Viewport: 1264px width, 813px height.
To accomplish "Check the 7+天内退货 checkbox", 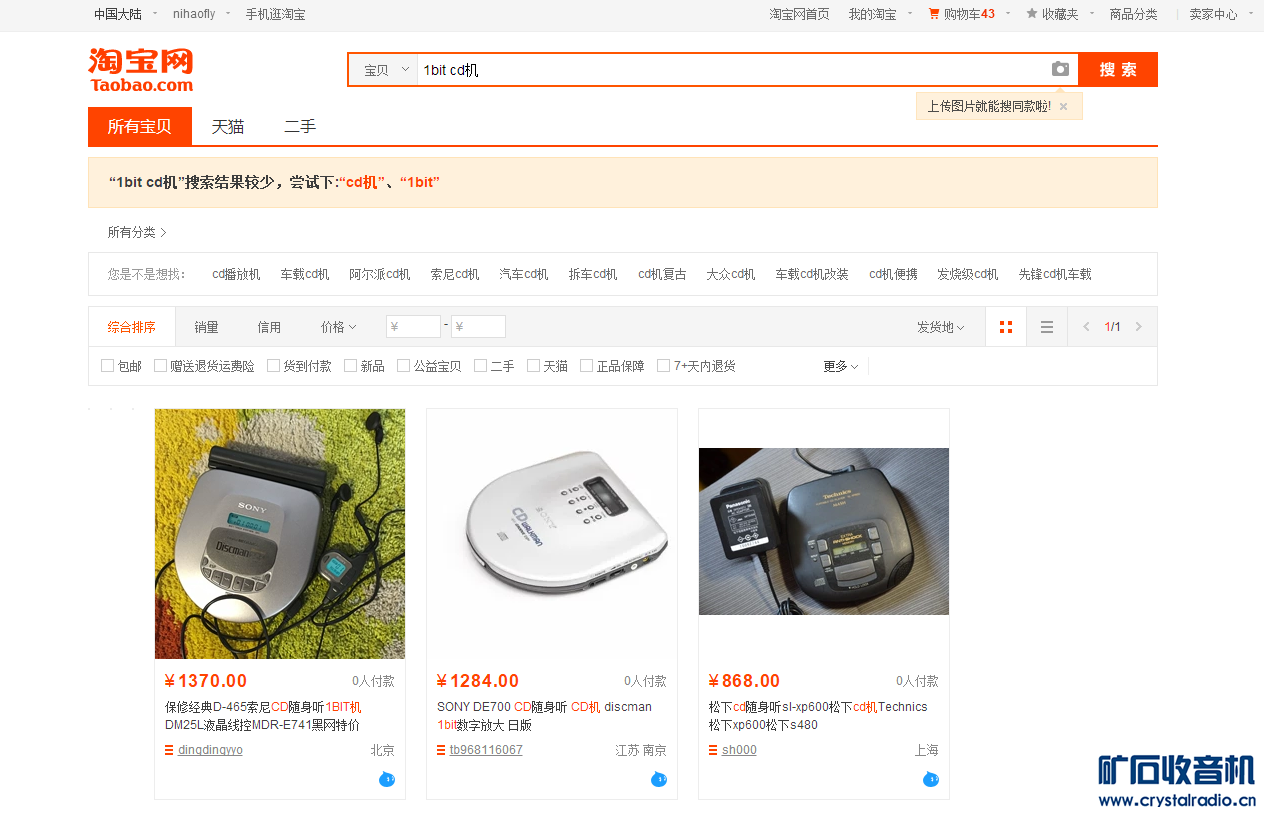I will [x=663, y=366].
